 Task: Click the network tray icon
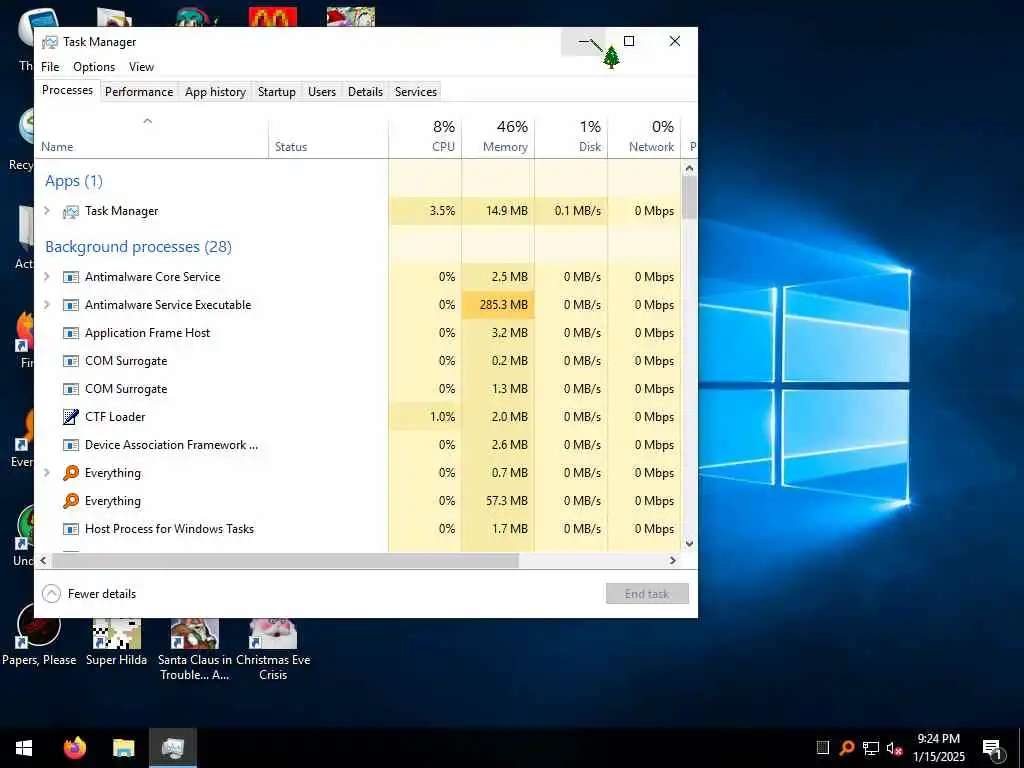pyautogui.click(x=871, y=748)
